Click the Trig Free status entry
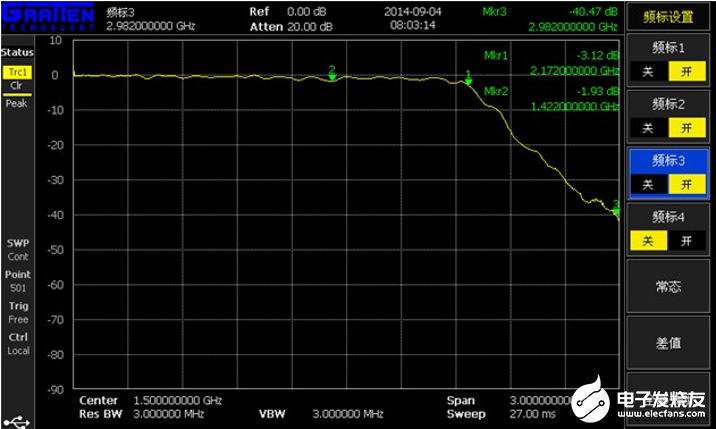 click(18, 312)
